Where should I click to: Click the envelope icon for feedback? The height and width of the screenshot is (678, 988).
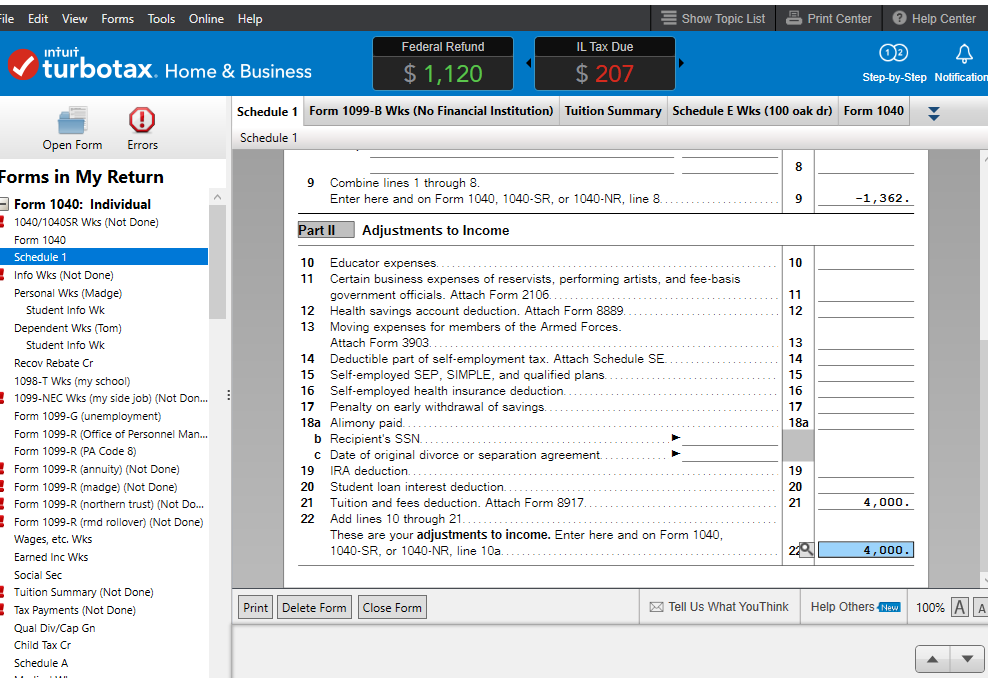tap(656, 607)
